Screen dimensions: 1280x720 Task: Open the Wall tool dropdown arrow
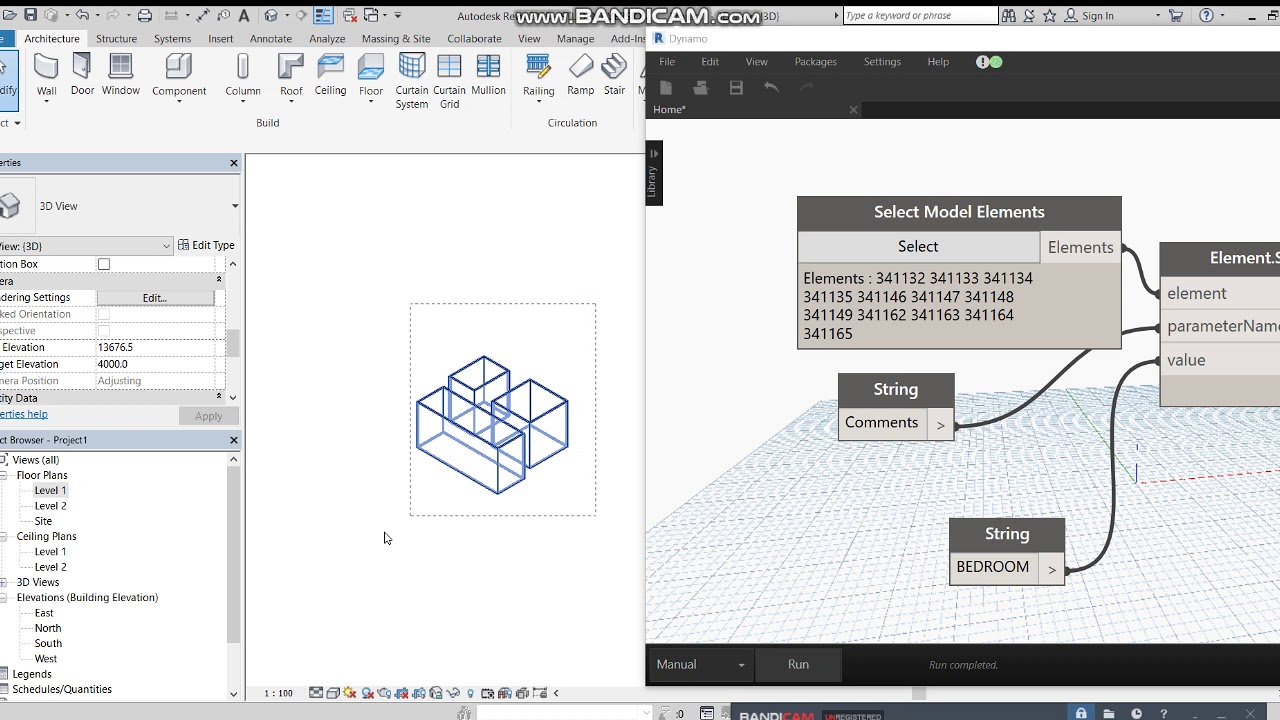tap(46, 102)
